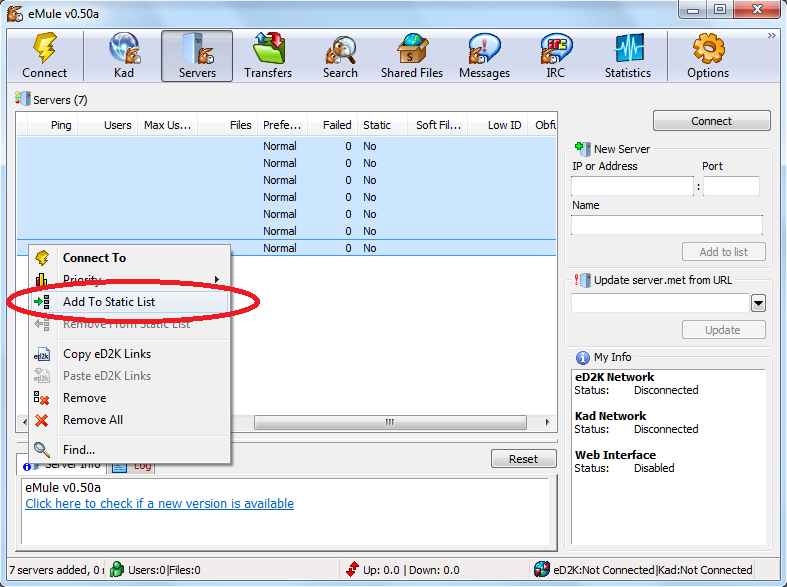Open the server.met URL dropdown arrow
787x587 pixels.
[758, 303]
